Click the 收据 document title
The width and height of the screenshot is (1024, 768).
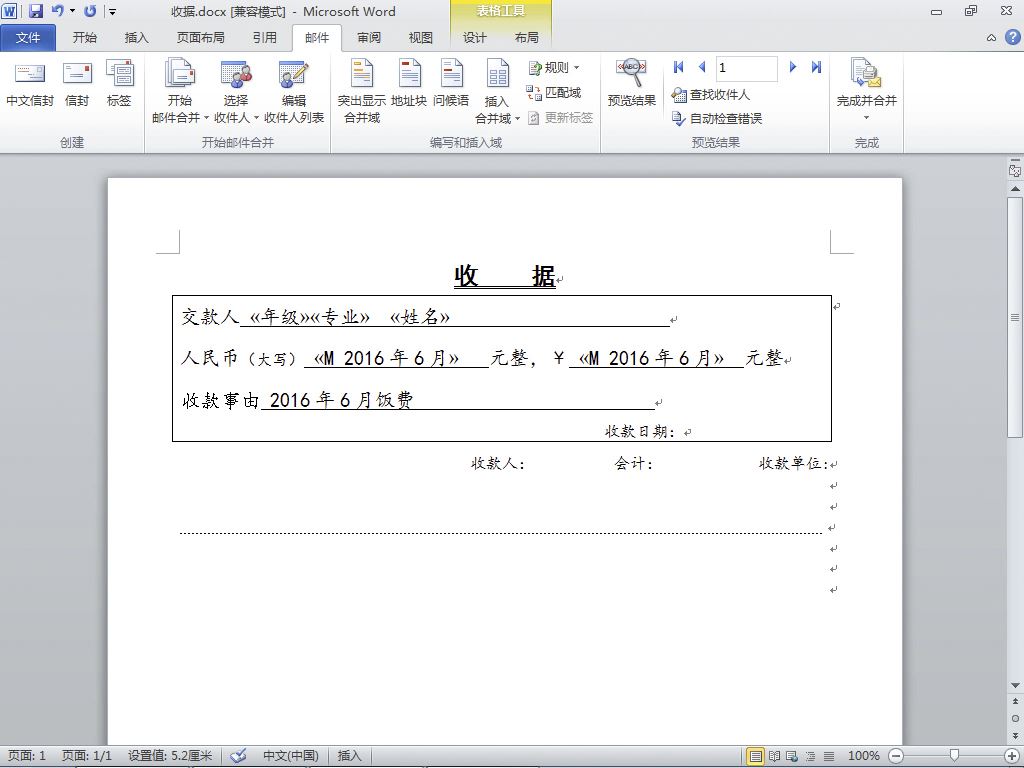pyautogui.click(x=505, y=276)
